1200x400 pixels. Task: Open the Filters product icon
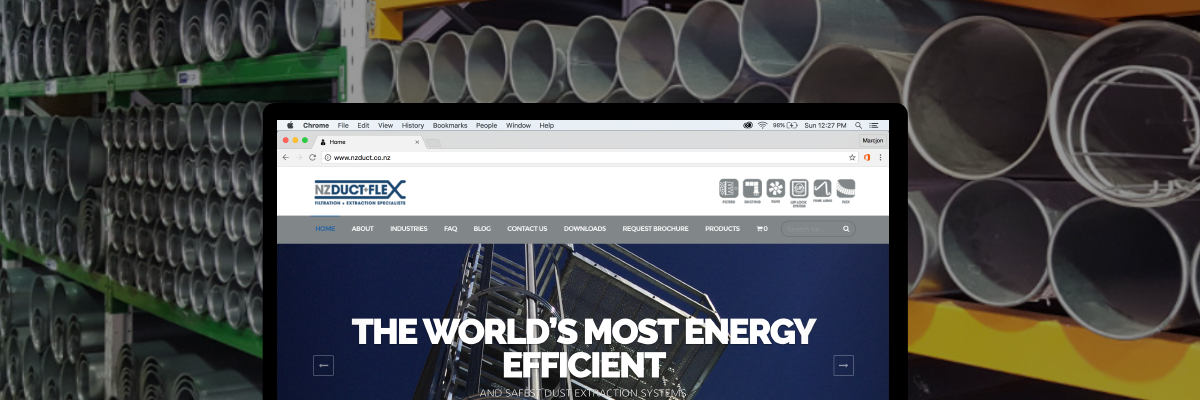pyautogui.click(x=728, y=191)
